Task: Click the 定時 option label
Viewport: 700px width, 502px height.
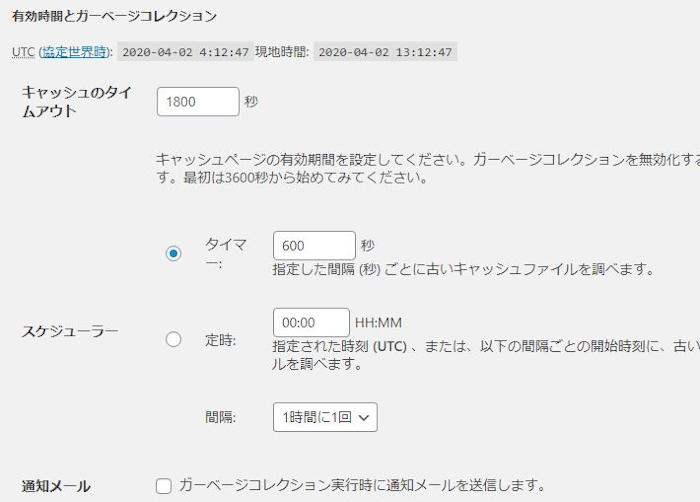Action: pos(220,340)
